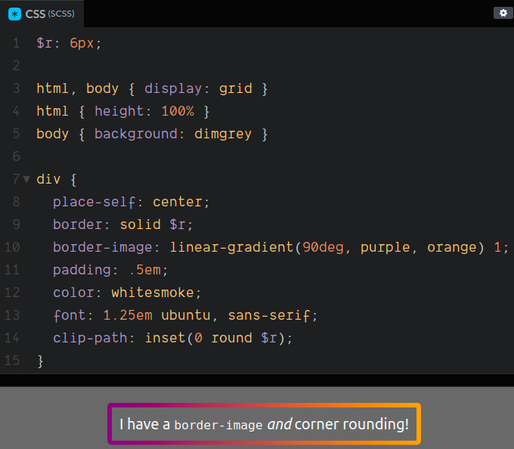Select the CSS (SCSS) panel tab

[42, 14]
